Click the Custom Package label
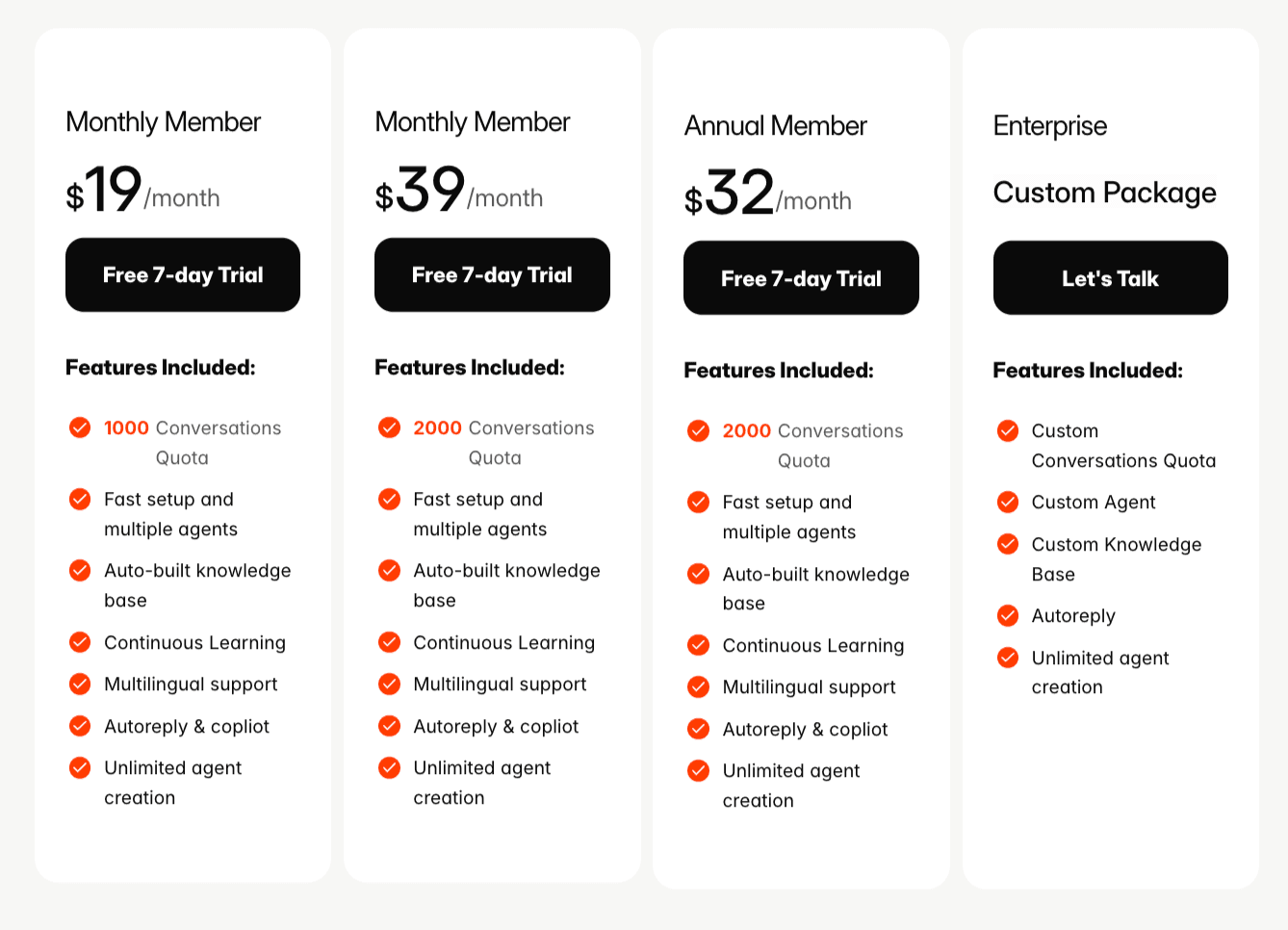This screenshot has width=1288, height=930. pyautogui.click(x=1104, y=193)
